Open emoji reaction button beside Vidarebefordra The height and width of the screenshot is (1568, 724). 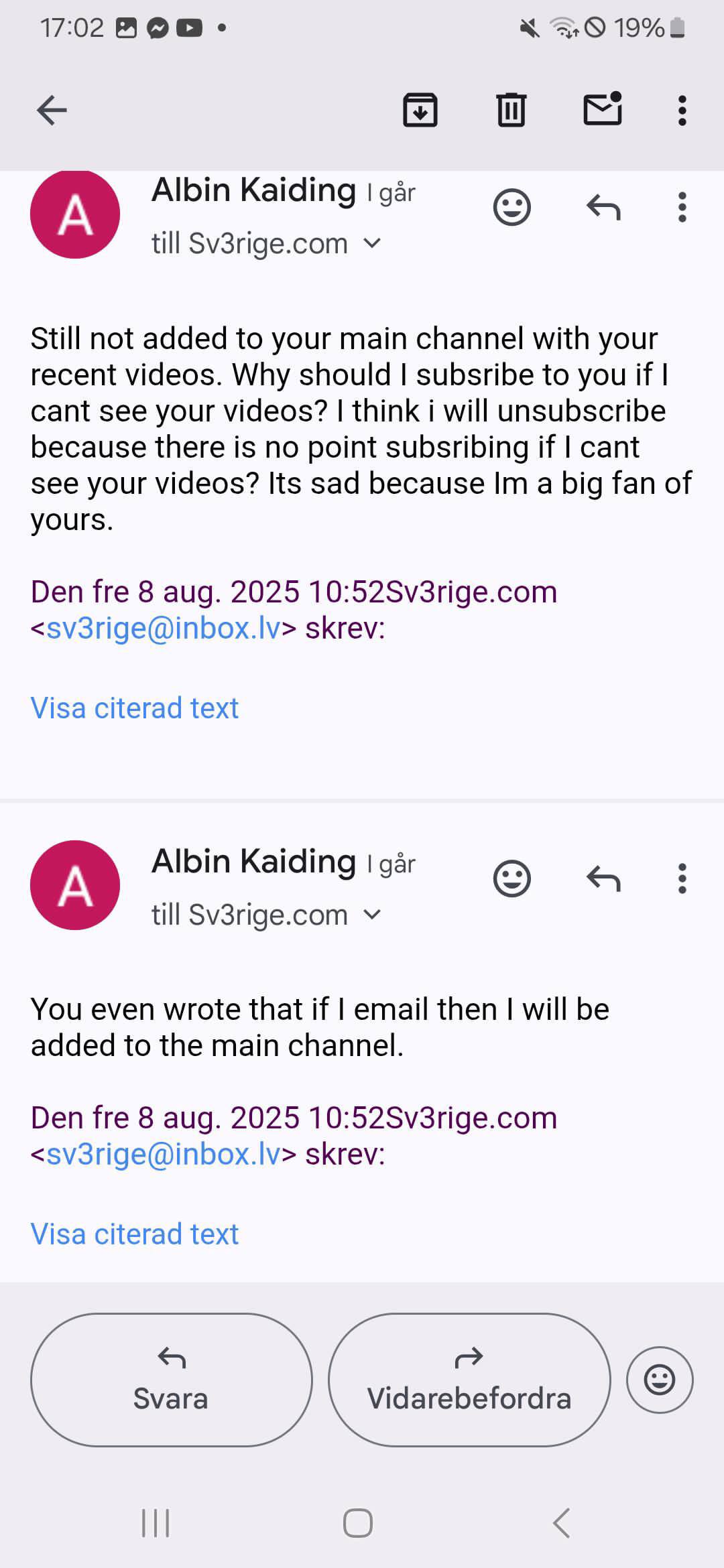pos(660,1380)
